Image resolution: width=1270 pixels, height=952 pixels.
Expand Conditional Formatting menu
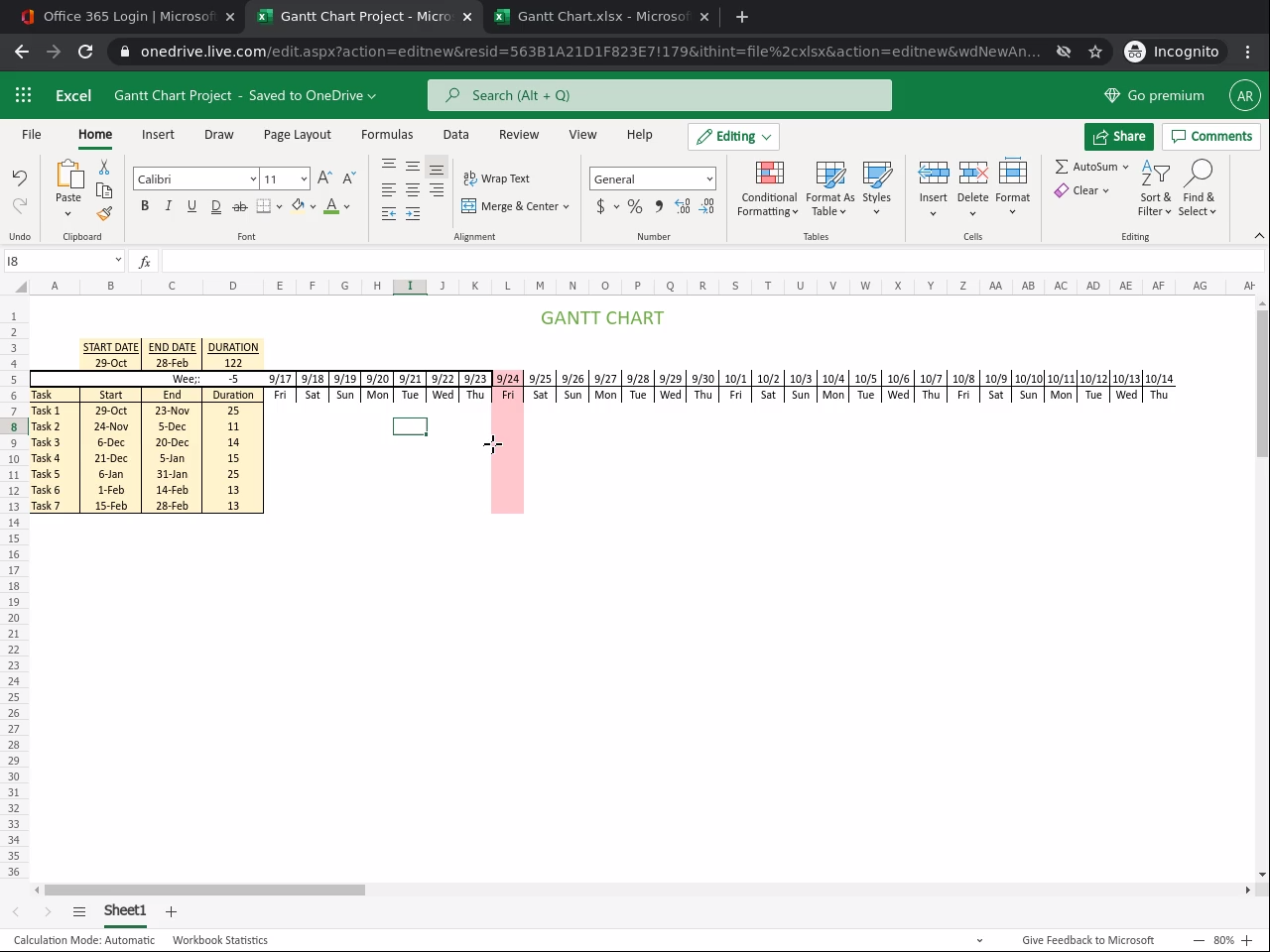769,188
